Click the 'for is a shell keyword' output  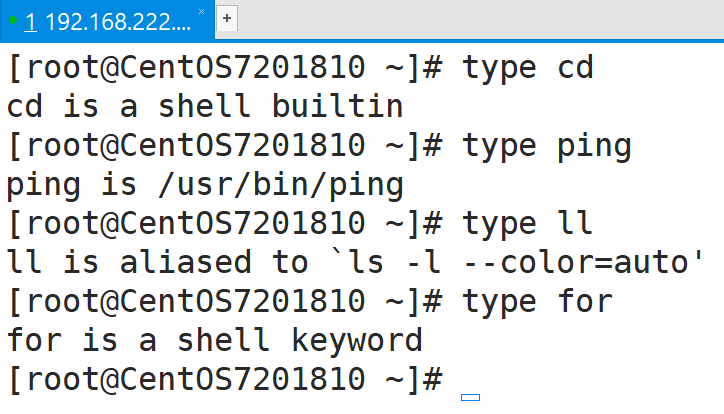pos(214,340)
